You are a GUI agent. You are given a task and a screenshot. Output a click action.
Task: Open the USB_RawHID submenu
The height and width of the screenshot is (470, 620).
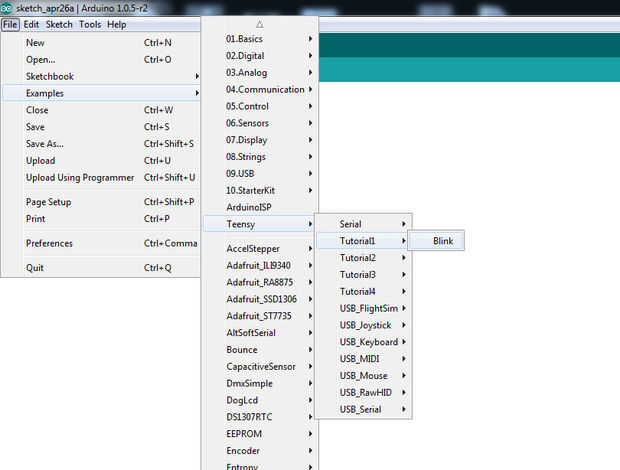pos(363,393)
